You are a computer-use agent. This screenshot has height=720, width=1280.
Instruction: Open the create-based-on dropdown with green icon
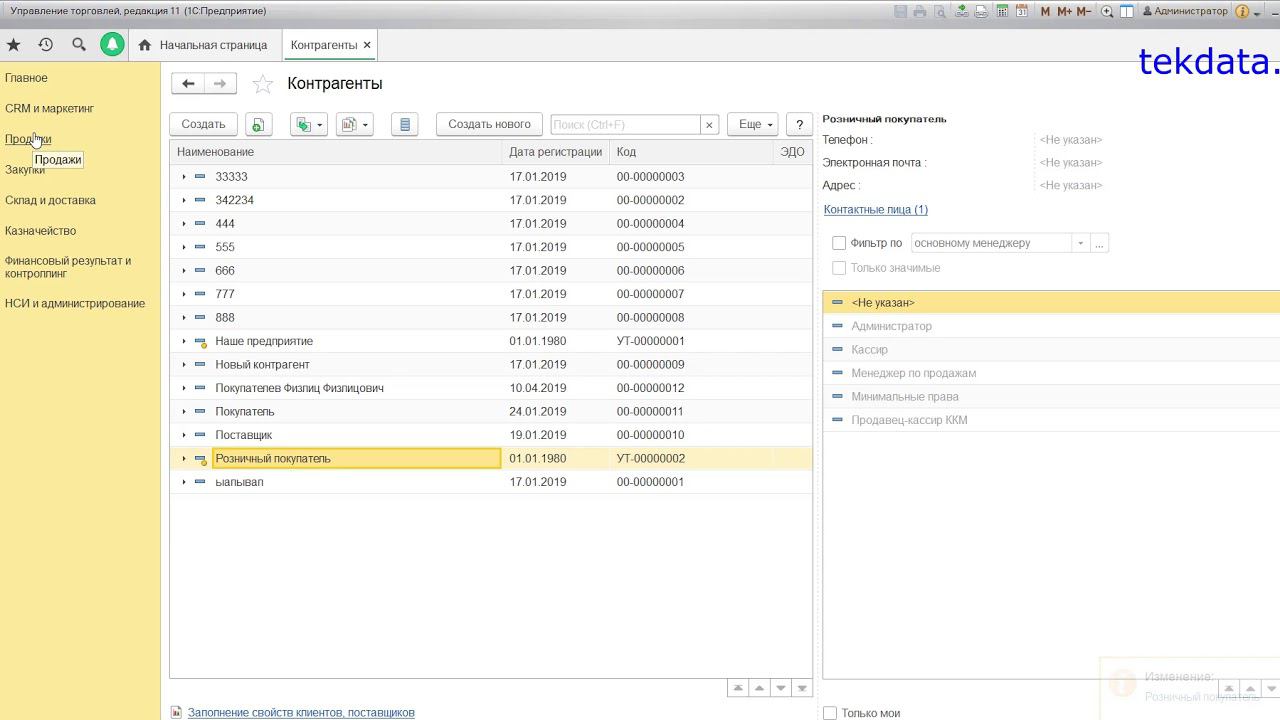(x=308, y=124)
